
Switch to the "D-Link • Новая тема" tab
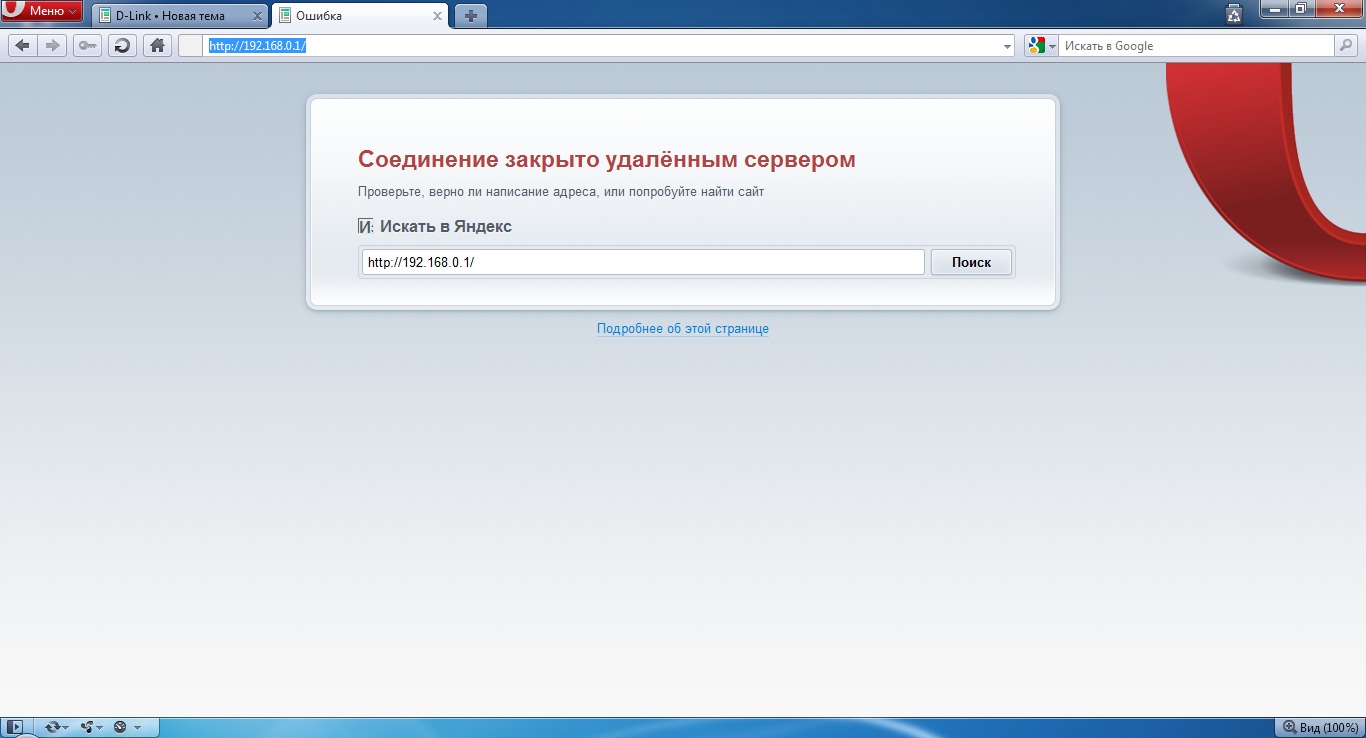coord(175,16)
